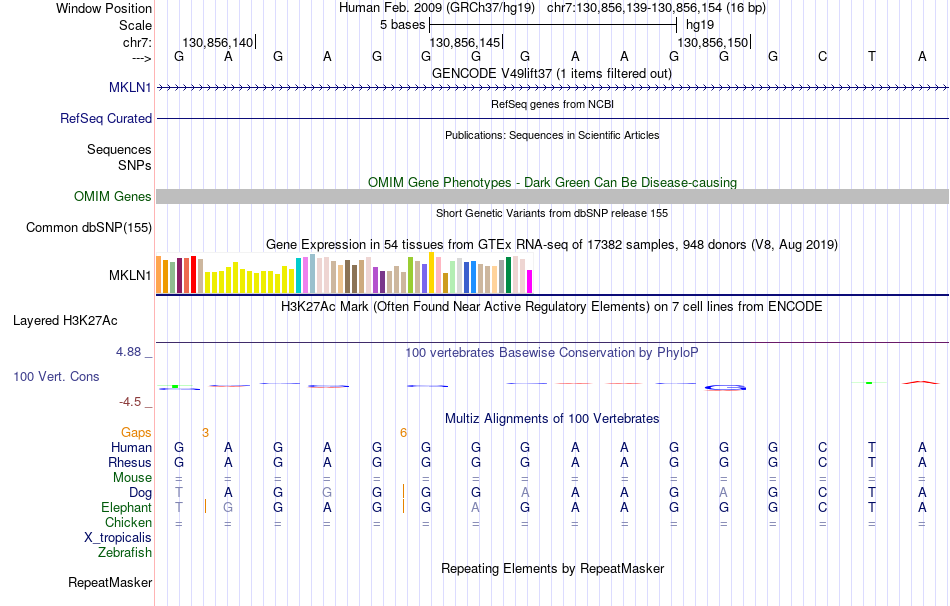This screenshot has height=606, width=950.
Task: Click the Window Position label
Action: coord(104,8)
